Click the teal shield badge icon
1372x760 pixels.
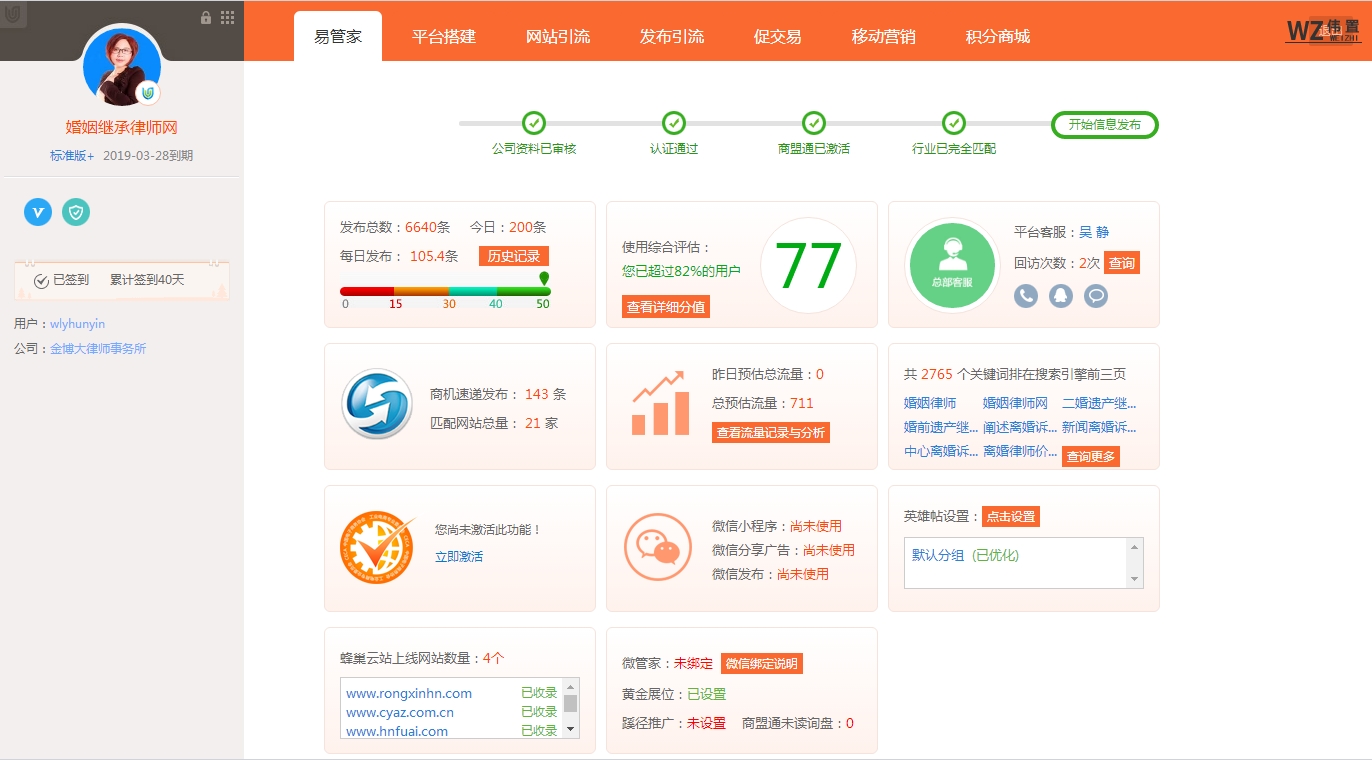click(x=76, y=212)
